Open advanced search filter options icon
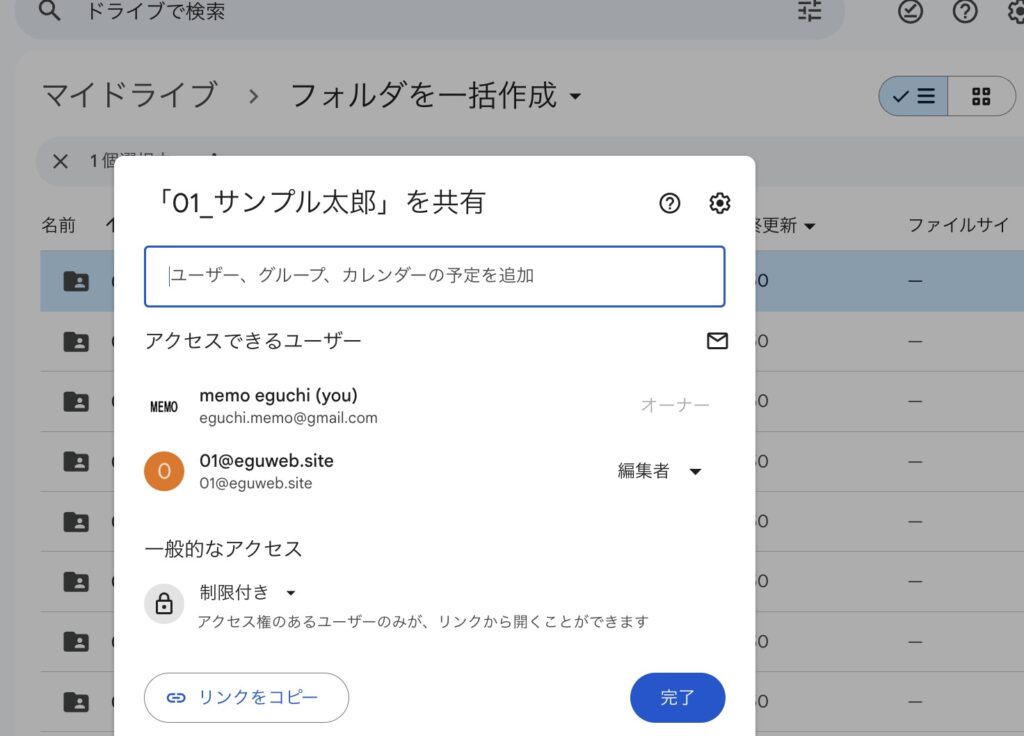The height and width of the screenshot is (736, 1024). click(809, 11)
